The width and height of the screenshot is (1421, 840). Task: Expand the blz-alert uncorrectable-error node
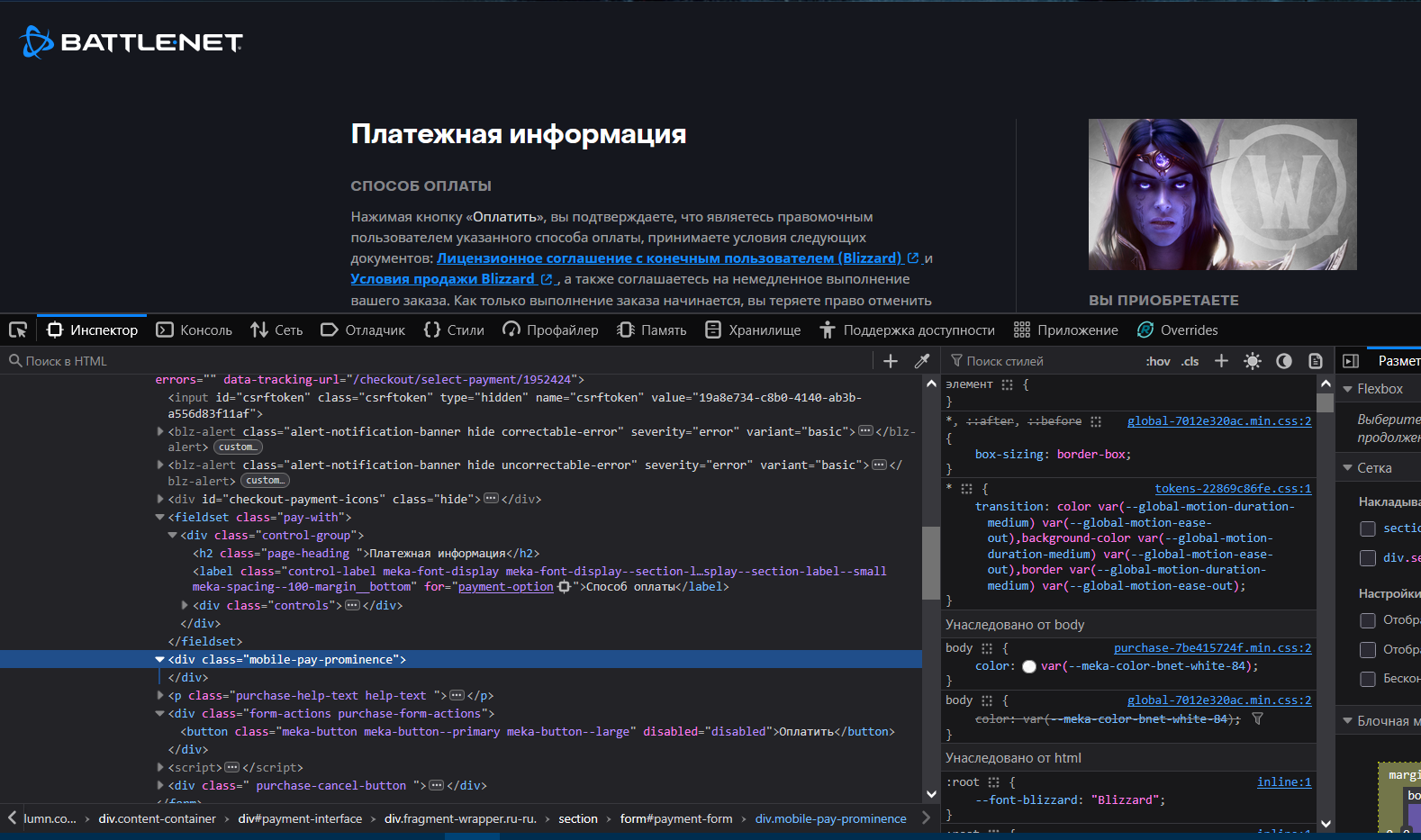[160, 465]
